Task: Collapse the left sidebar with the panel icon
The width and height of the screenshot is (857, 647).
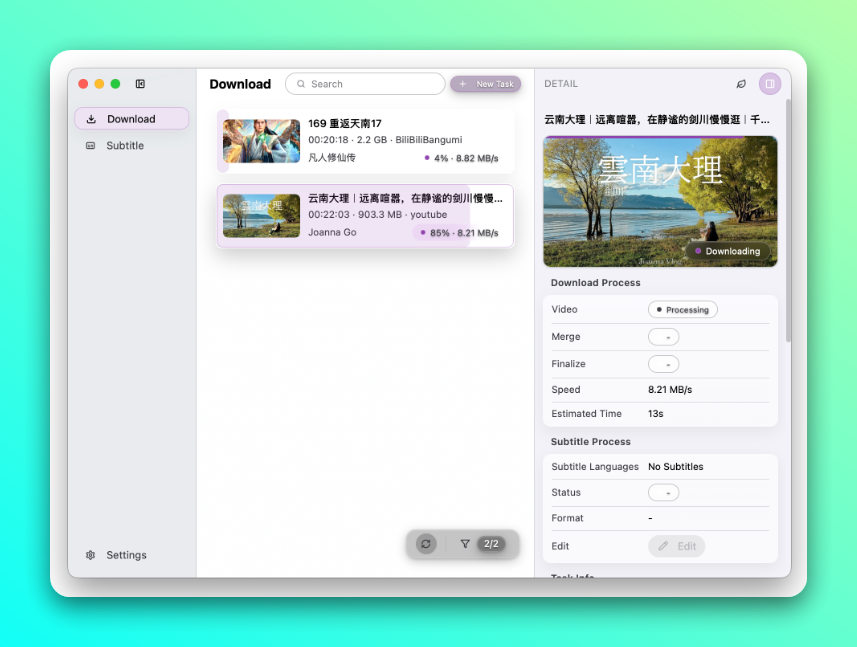Action: pos(140,84)
